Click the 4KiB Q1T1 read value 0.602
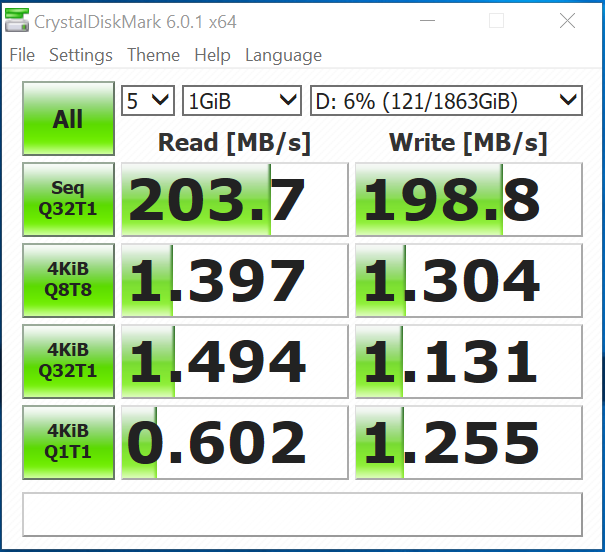Image resolution: width=605 pixels, height=552 pixels. tap(235, 442)
